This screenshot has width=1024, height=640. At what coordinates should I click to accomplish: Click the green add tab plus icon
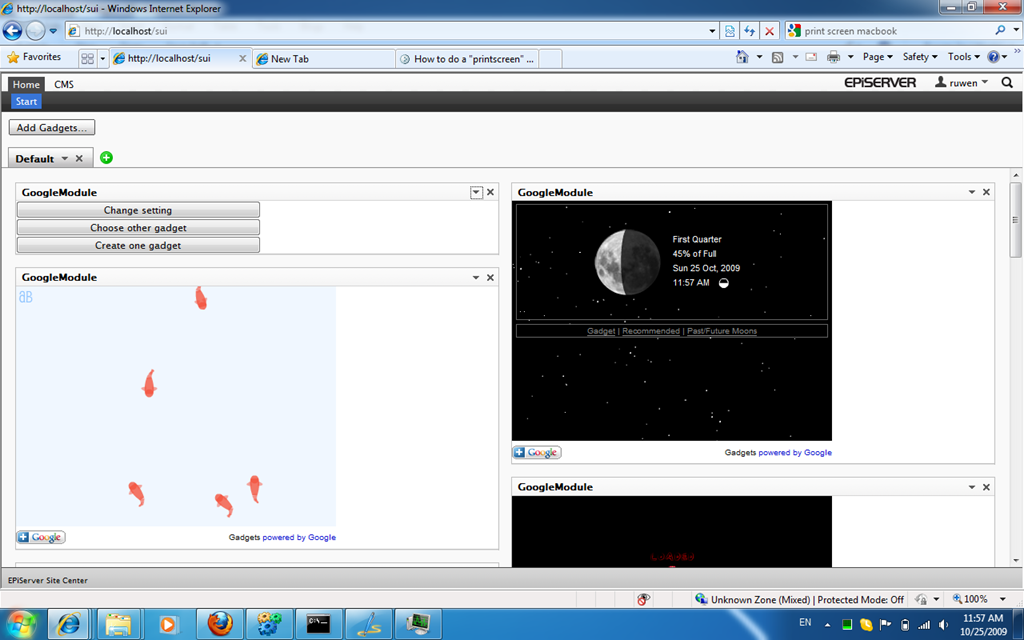107,158
